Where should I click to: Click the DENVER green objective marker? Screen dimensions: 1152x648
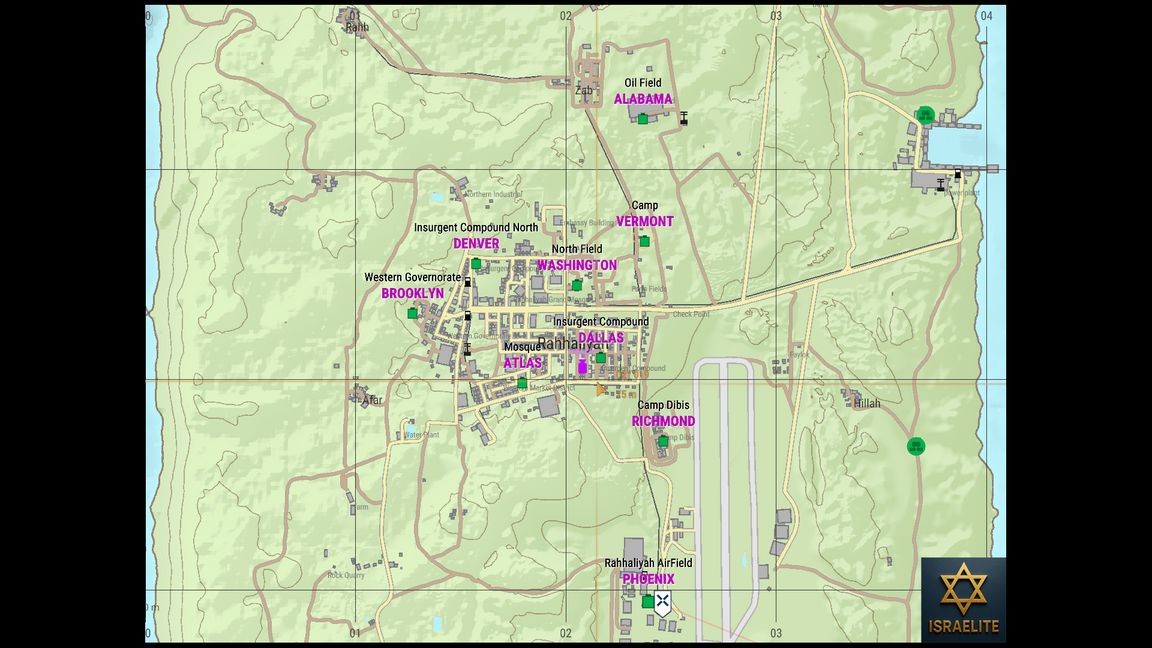(476, 264)
